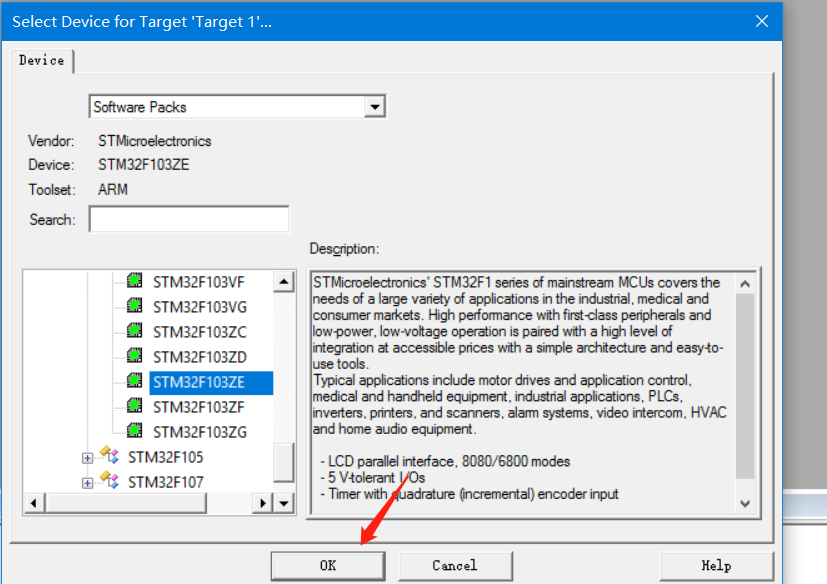Image resolution: width=827 pixels, height=584 pixels.
Task: Select STM32F103ZC in device tree
Action: point(200,332)
